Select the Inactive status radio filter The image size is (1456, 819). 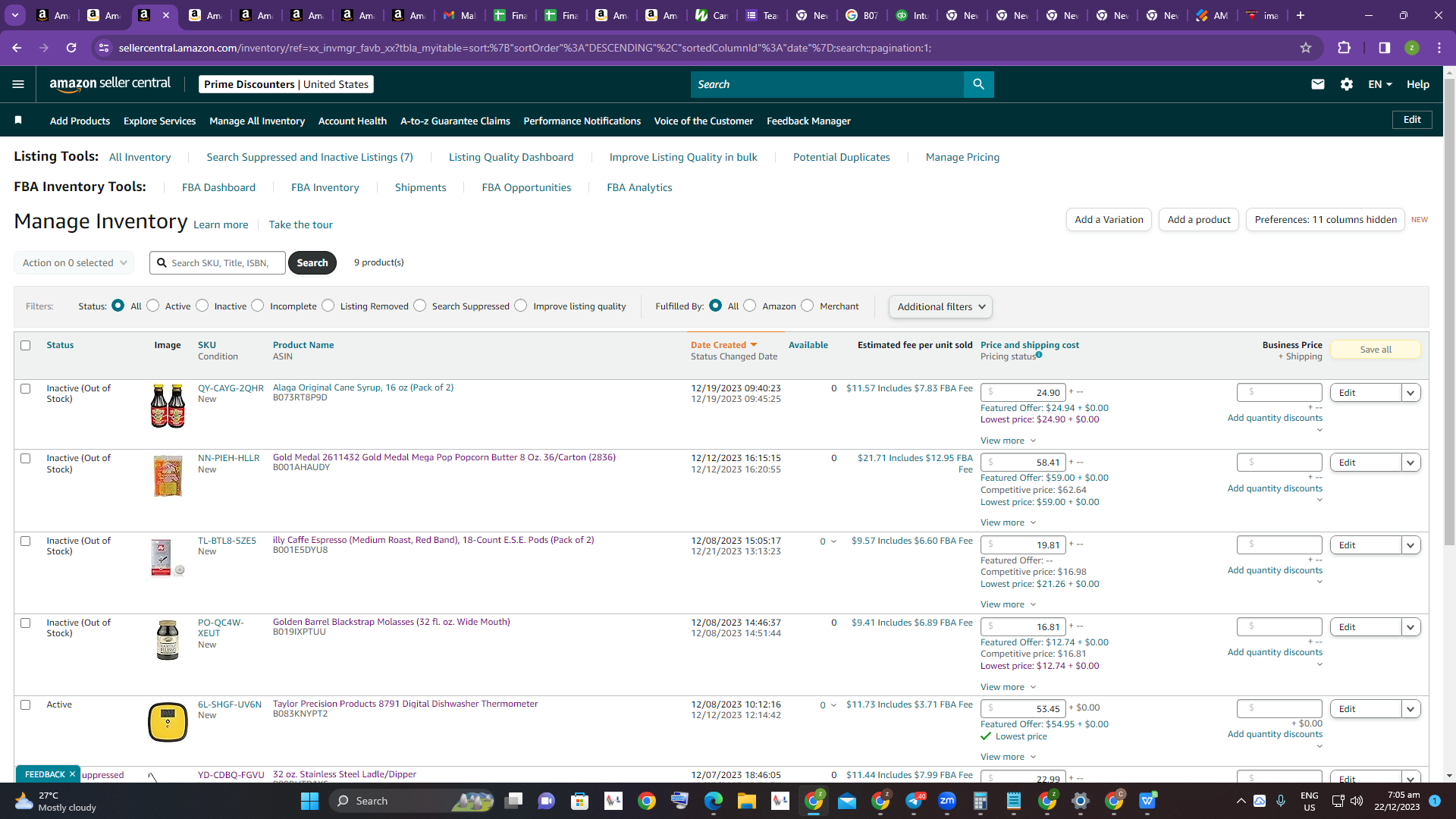[202, 305]
